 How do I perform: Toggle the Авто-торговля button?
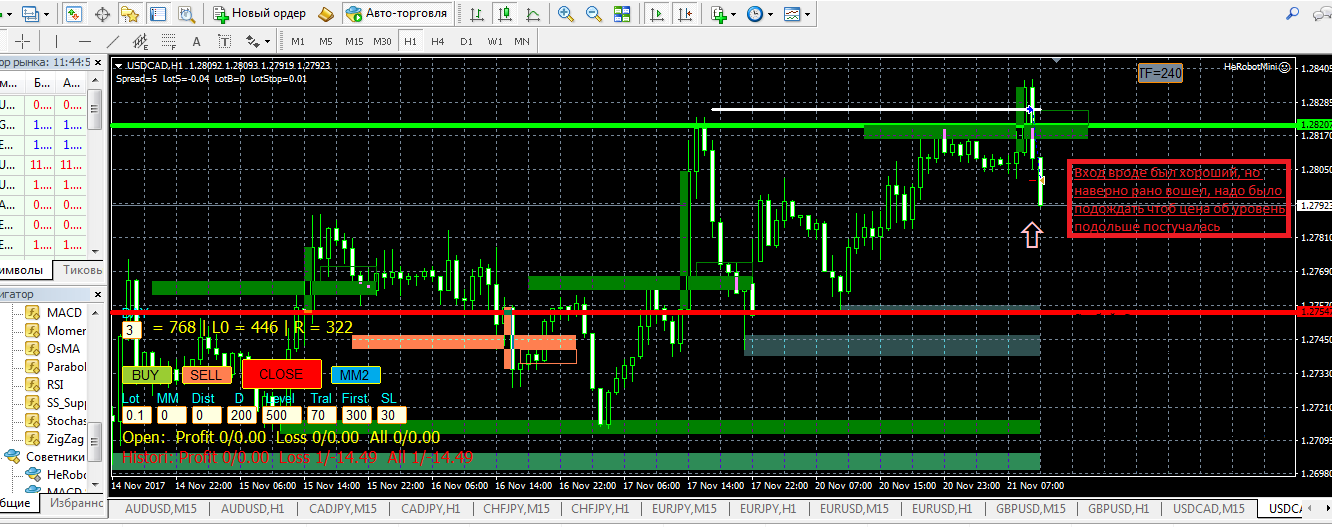(x=395, y=14)
